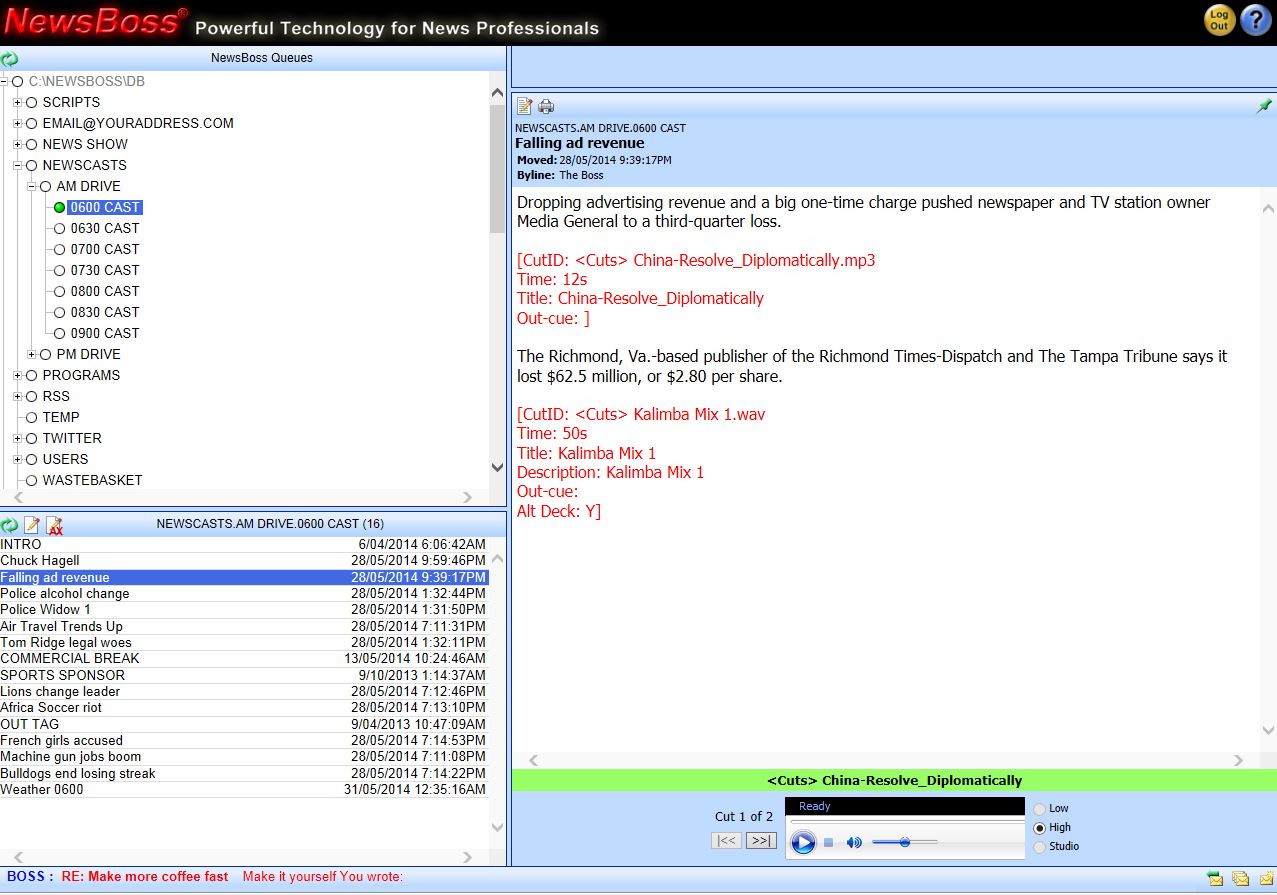Viewport: 1277px width, 895px height.
Task: Select Low audio quality
Action: (x=1040, y=808)
